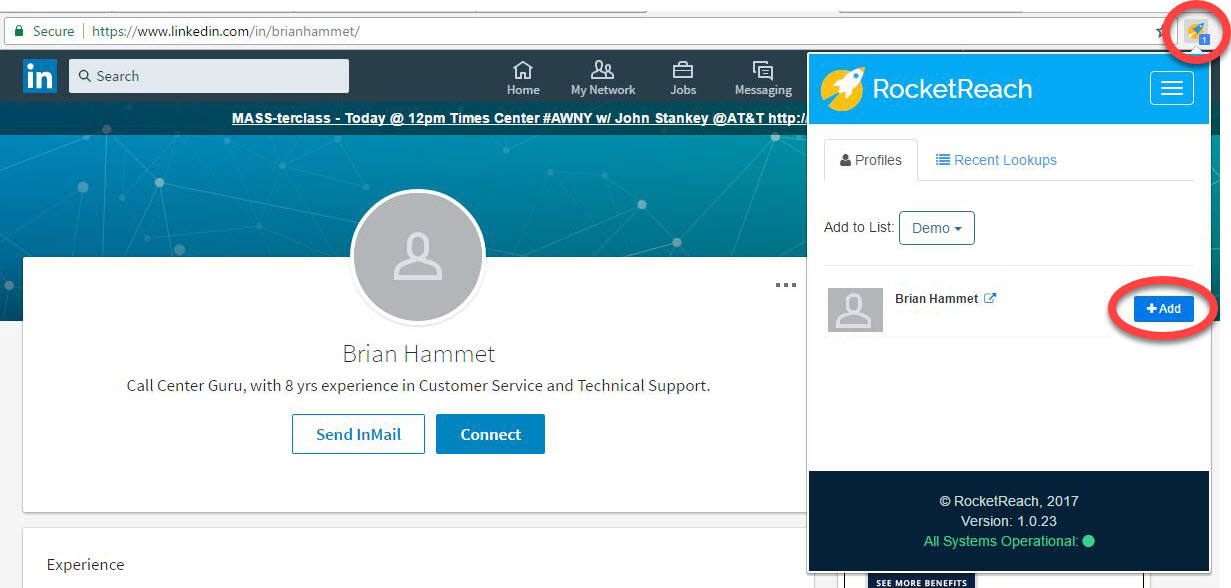The width and height of the screenshot is (1231, 588).
Task: Click the browser URL address bar
Action: click(600, 31)
